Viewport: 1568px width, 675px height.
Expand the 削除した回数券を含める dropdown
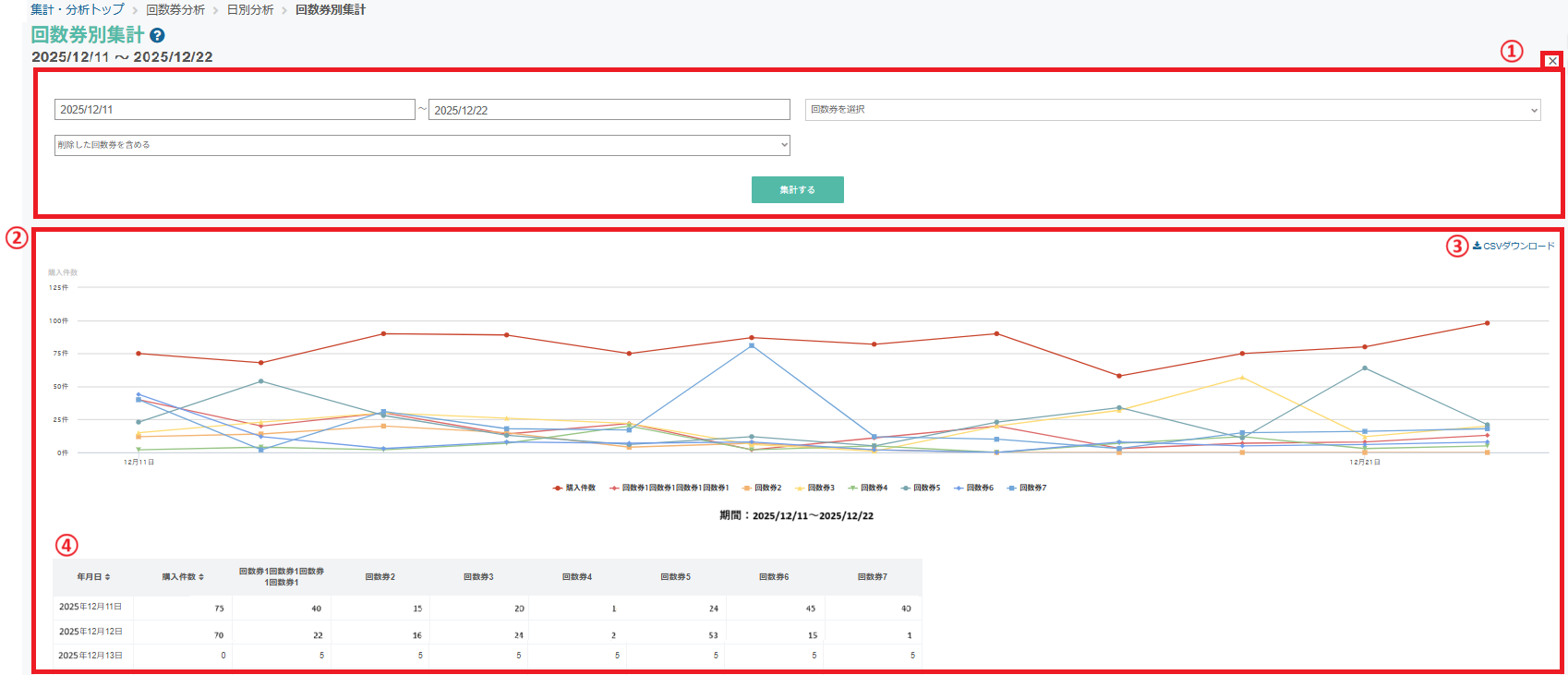click(x=422, y=145)
